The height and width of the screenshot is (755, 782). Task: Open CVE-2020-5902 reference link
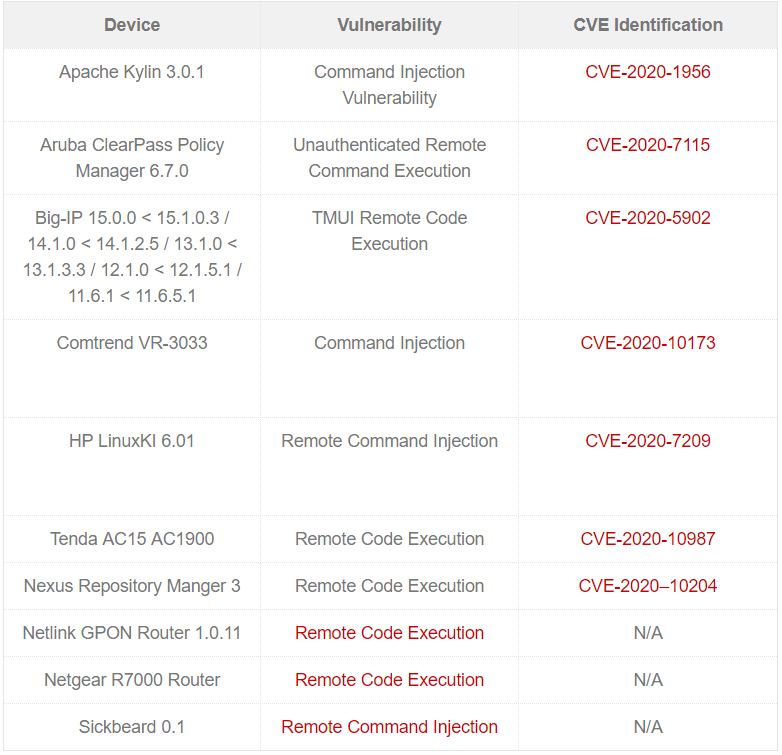tap(648, 218)
